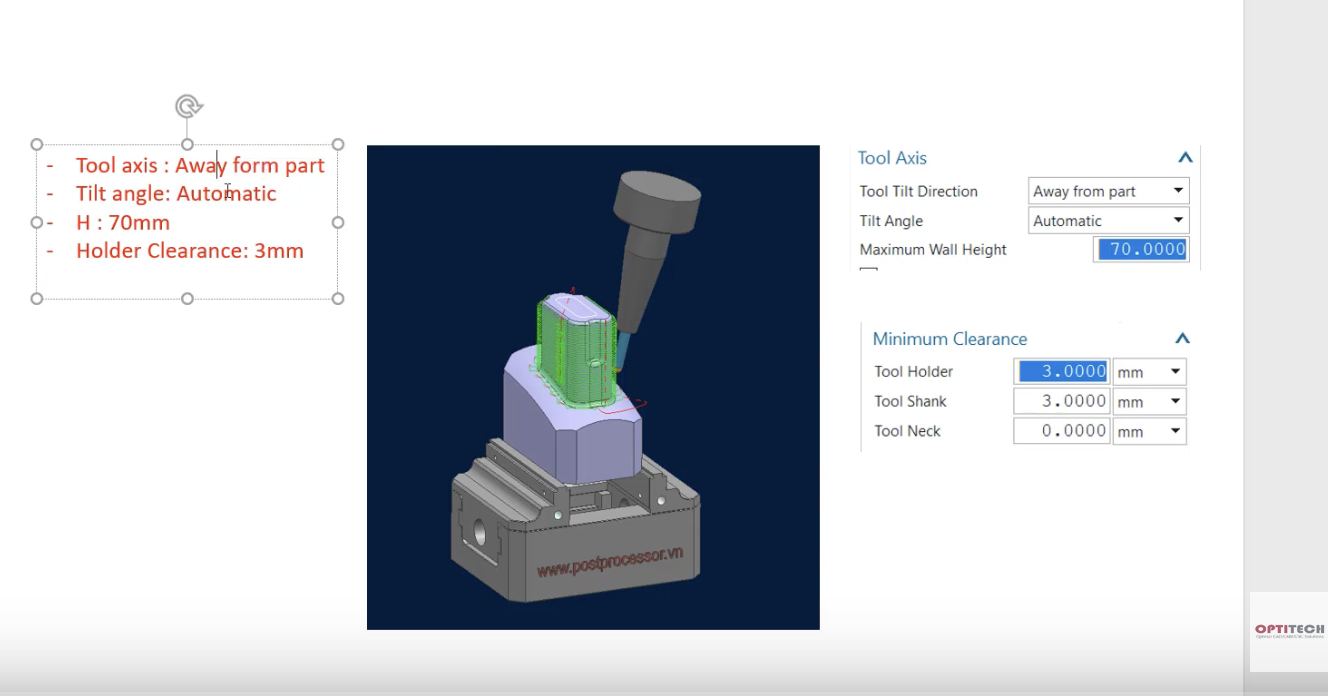Collapse the Minimum Clearance section chevron

click(1182, 339)
